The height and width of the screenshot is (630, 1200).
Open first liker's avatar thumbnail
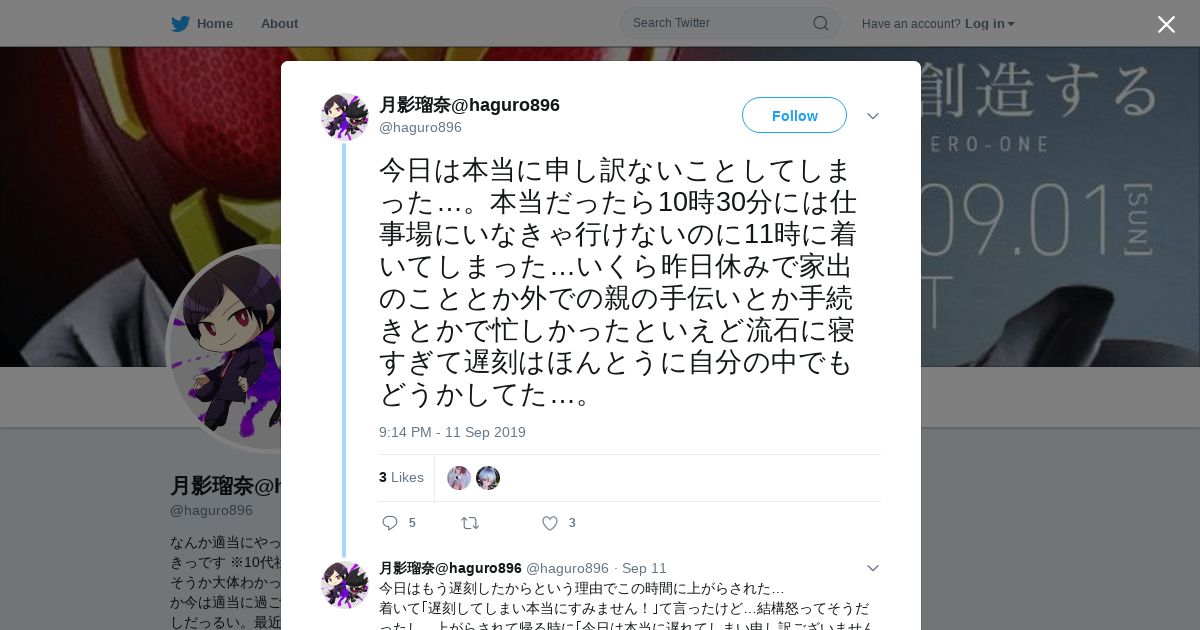tap(459, 478)
